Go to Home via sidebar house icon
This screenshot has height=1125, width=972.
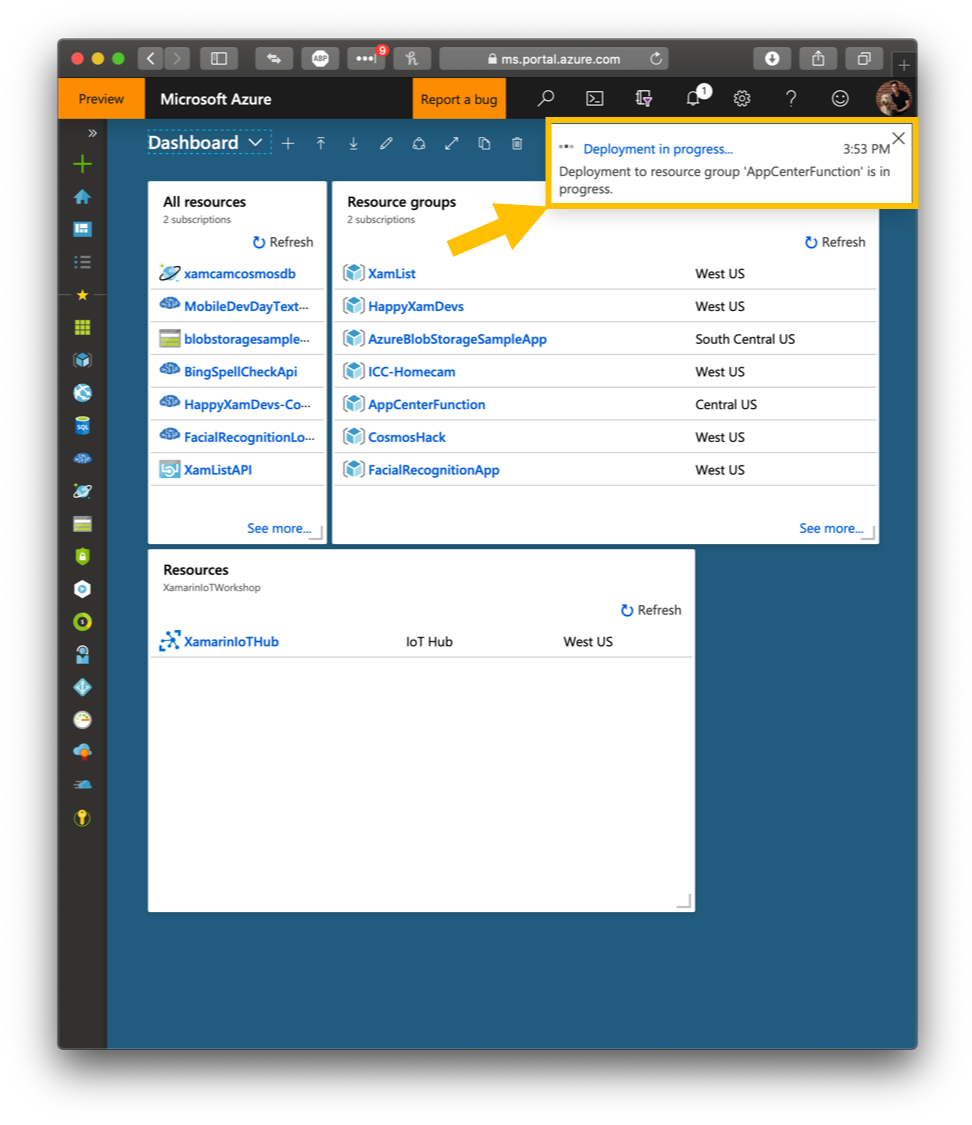[x=82, y=197]
